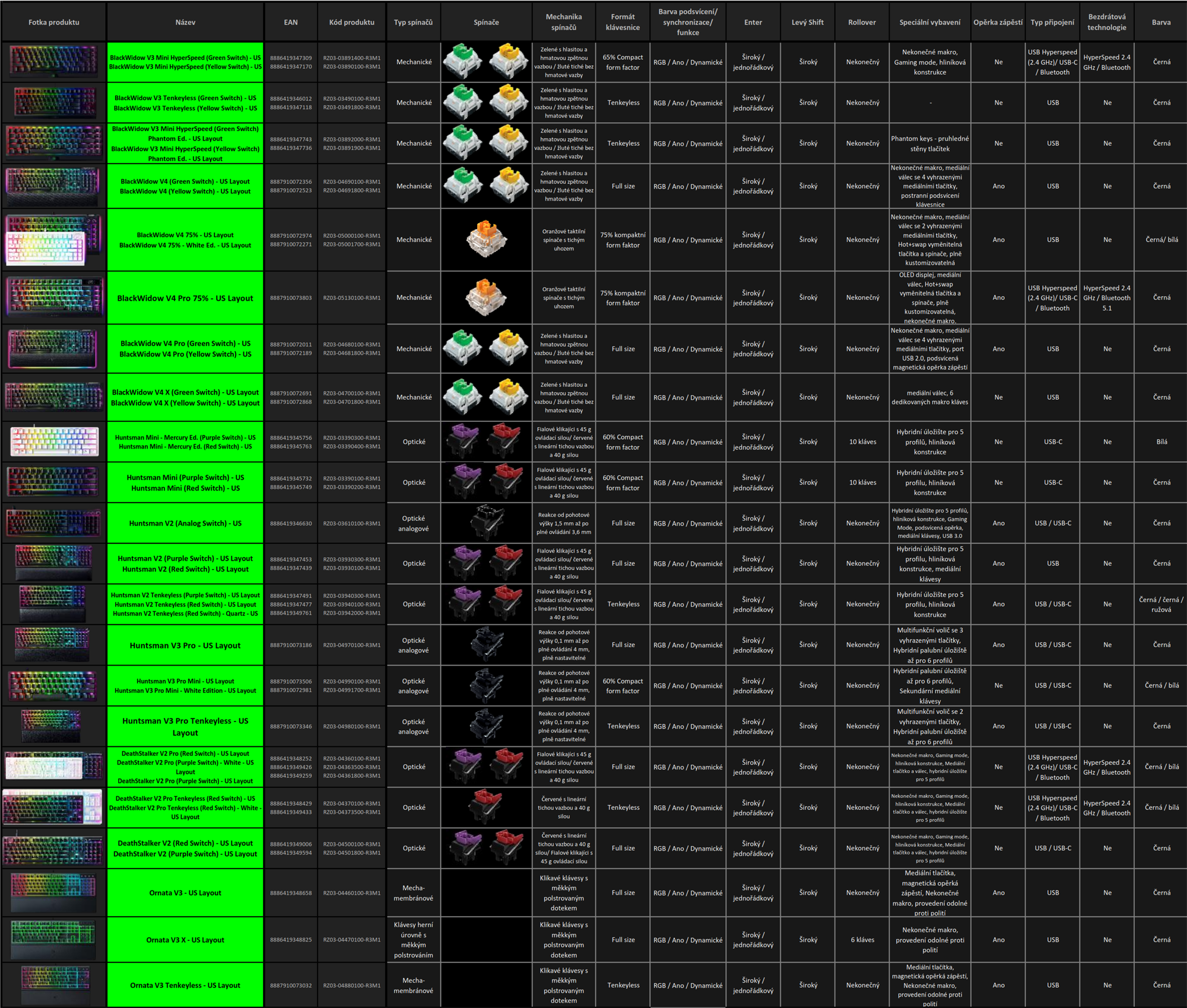Select the 'Kód produktu' column header

[x=351, y=22]
